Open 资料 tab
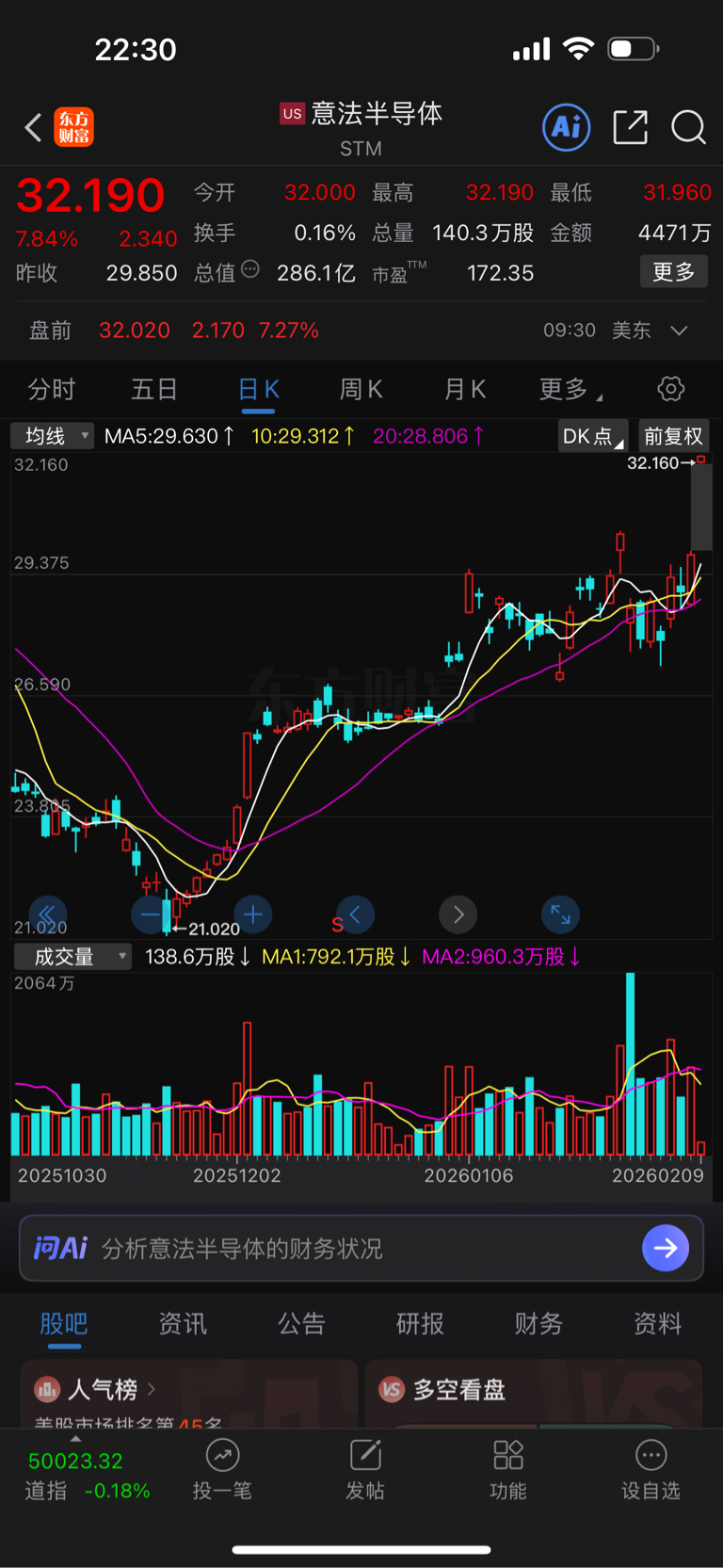This screenshot has height=1568, width=723. [x=657, y=1323]
